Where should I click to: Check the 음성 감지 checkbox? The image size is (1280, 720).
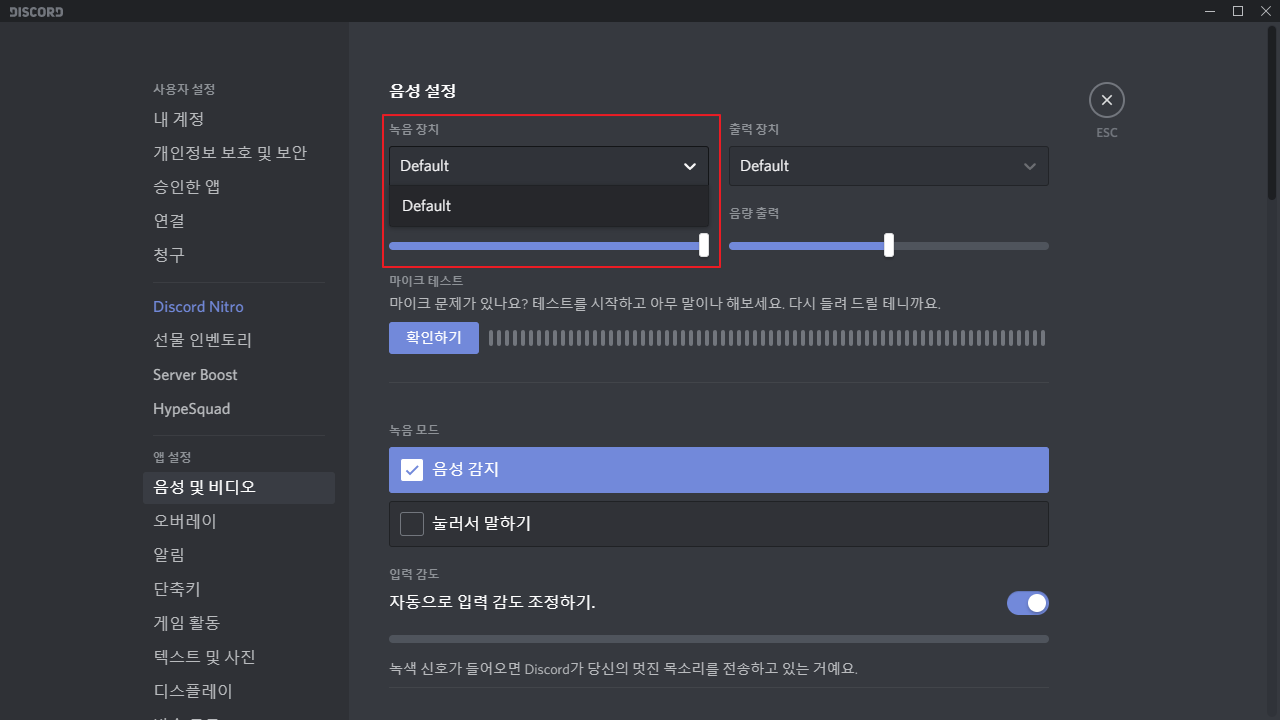[412, 470]
